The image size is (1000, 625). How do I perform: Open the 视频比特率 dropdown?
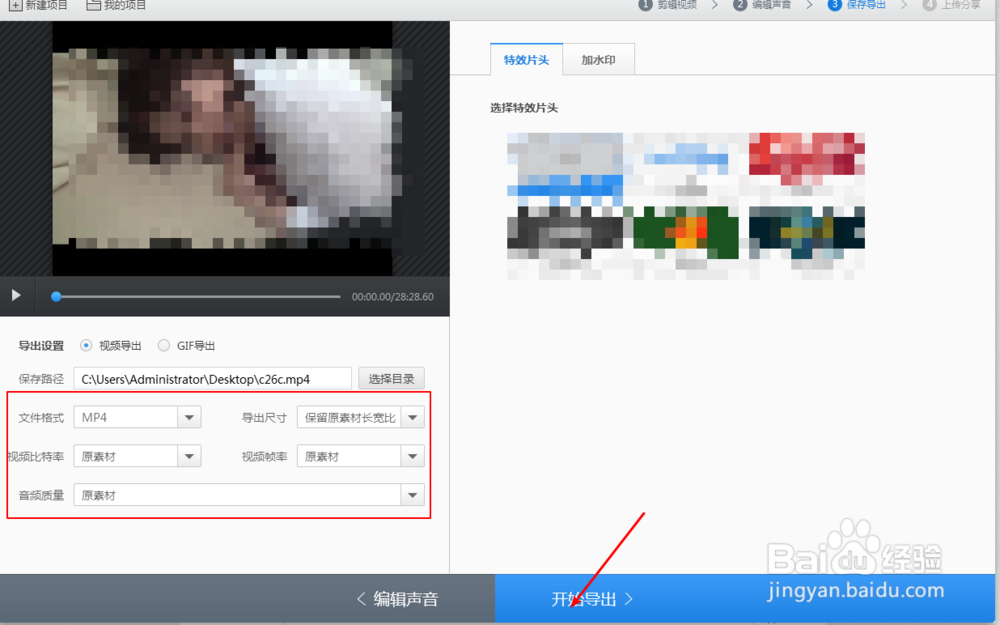(x=137, y=457)
